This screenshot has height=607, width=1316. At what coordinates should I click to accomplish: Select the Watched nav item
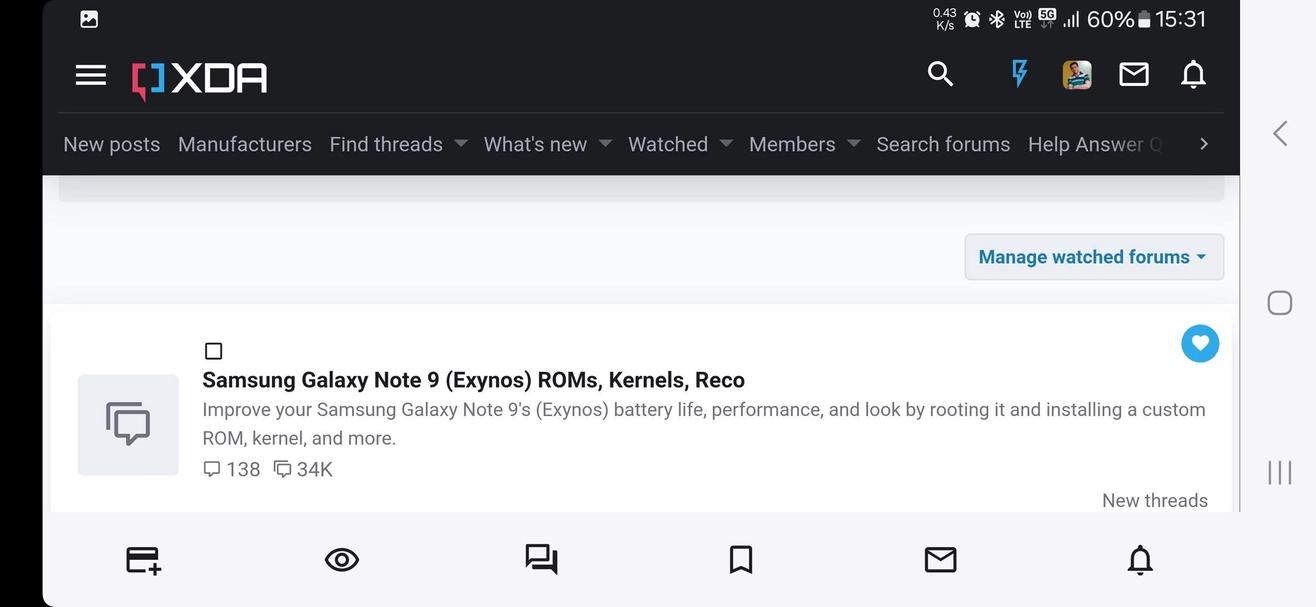[x=668, y=144]
